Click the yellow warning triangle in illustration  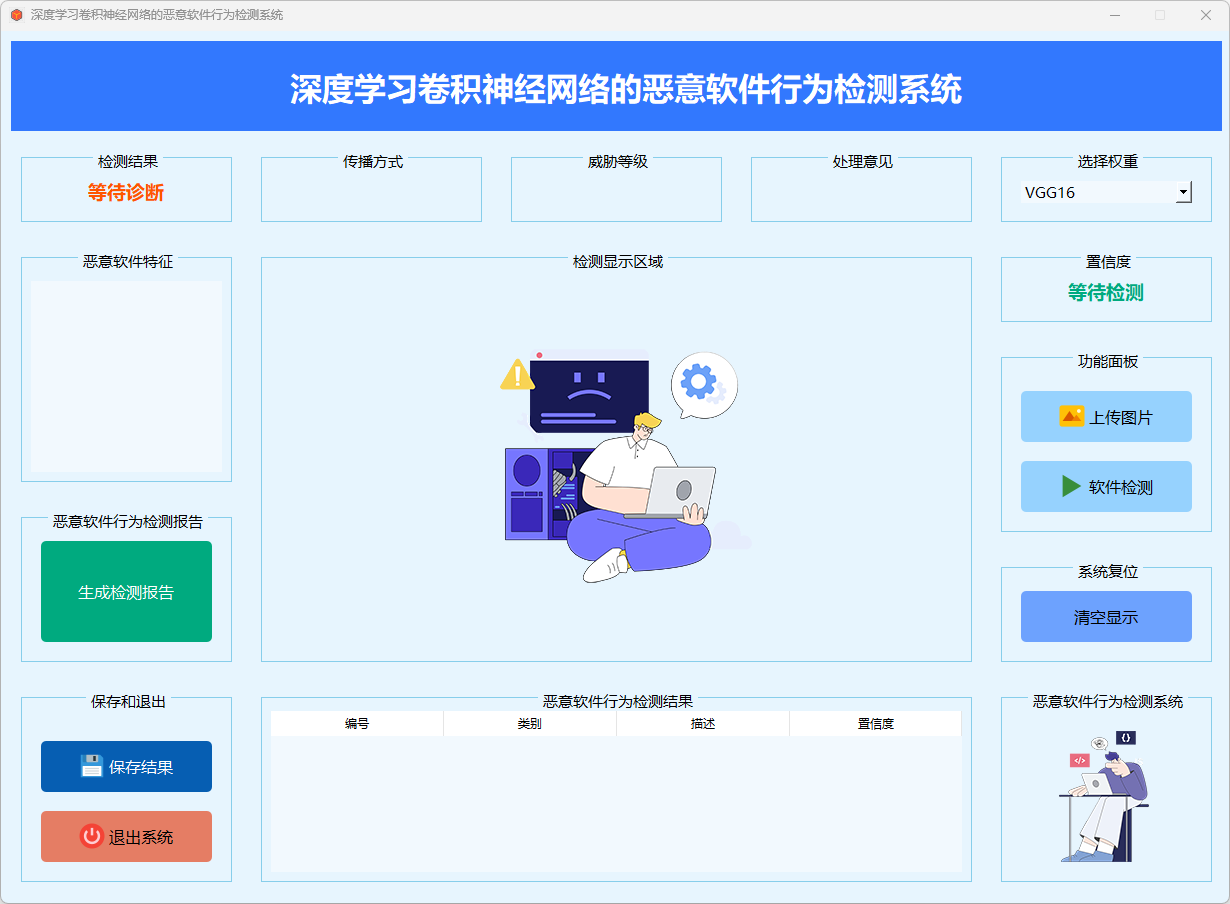click(x=517, y=375)
